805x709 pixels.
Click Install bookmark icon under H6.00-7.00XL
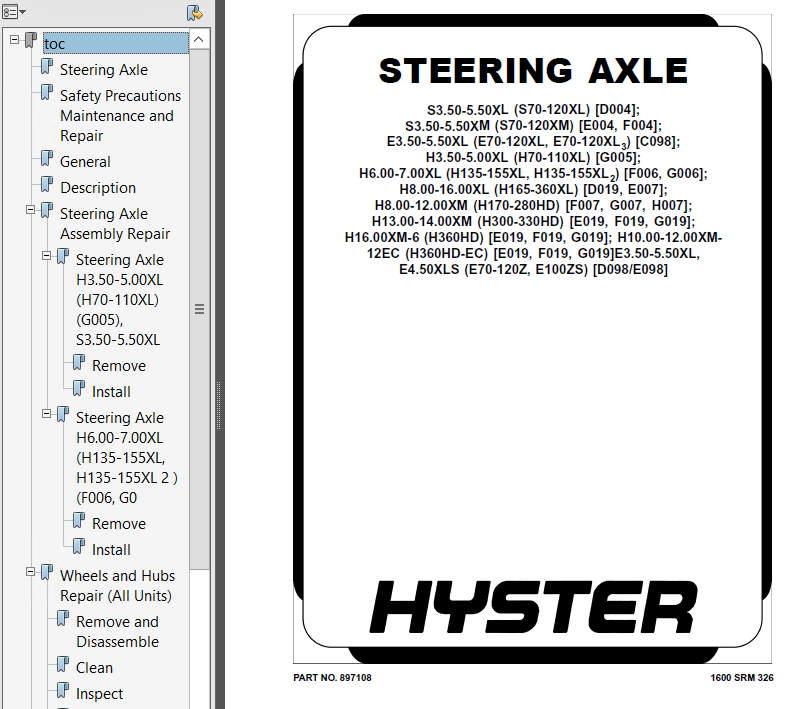pos(79,547)
